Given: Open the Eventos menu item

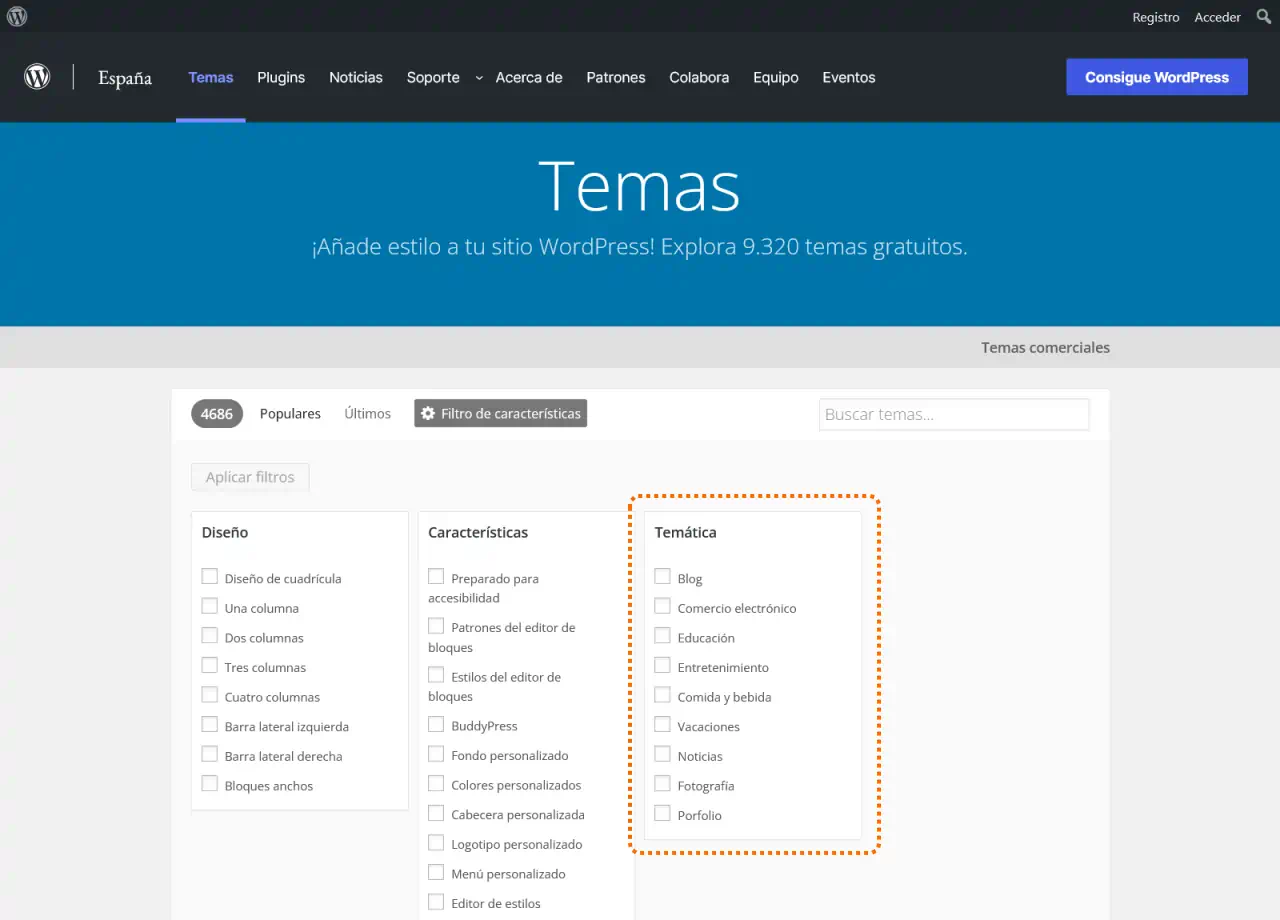Looking at the screenshot, I should click(x=849, y=77).
